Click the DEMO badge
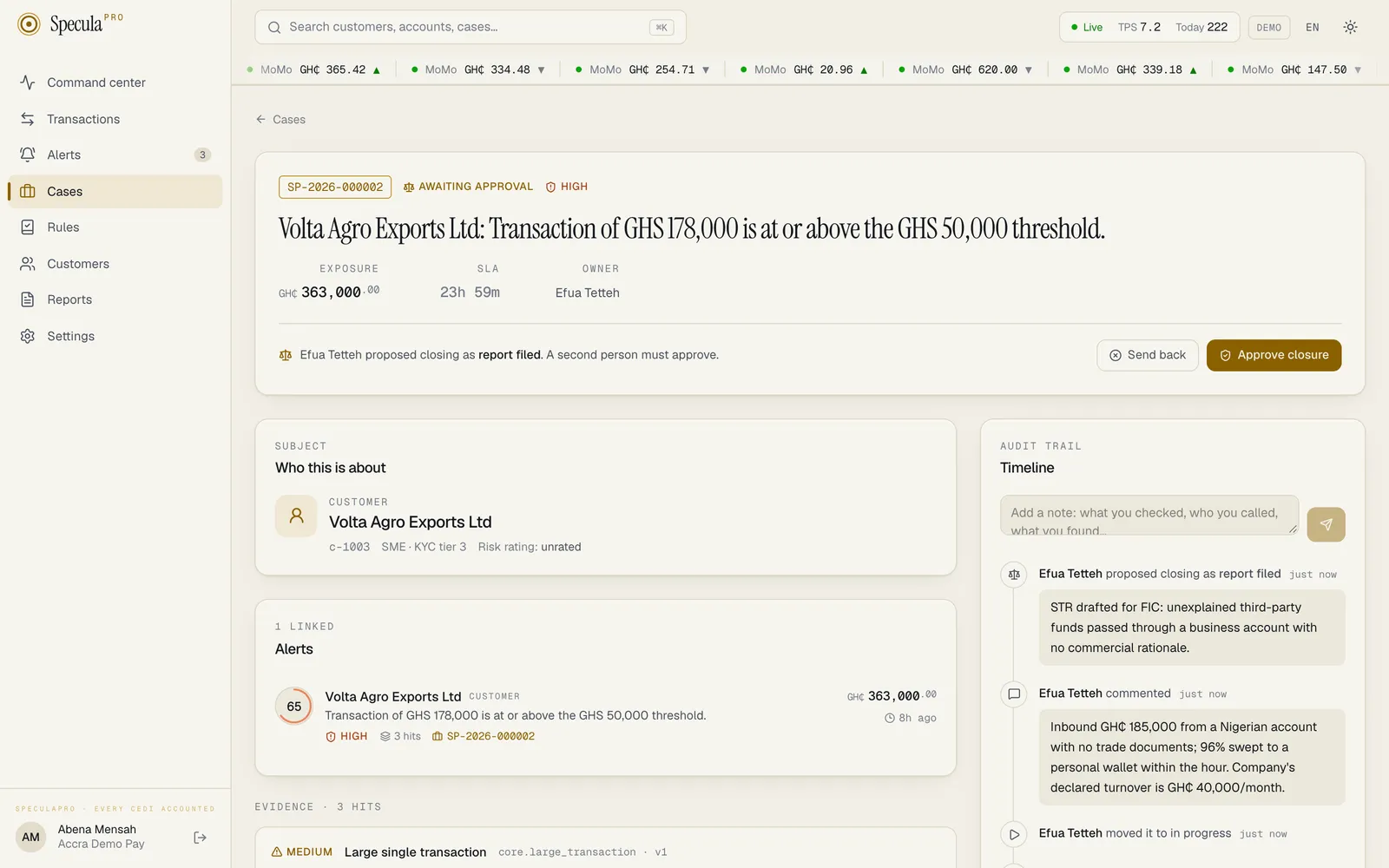This screenshot has width=1389, height=868. click(x=1268, y=27)
